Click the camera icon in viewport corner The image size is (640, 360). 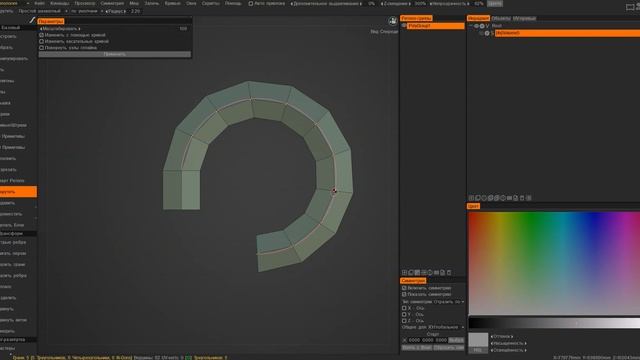(x=393, y=20)
